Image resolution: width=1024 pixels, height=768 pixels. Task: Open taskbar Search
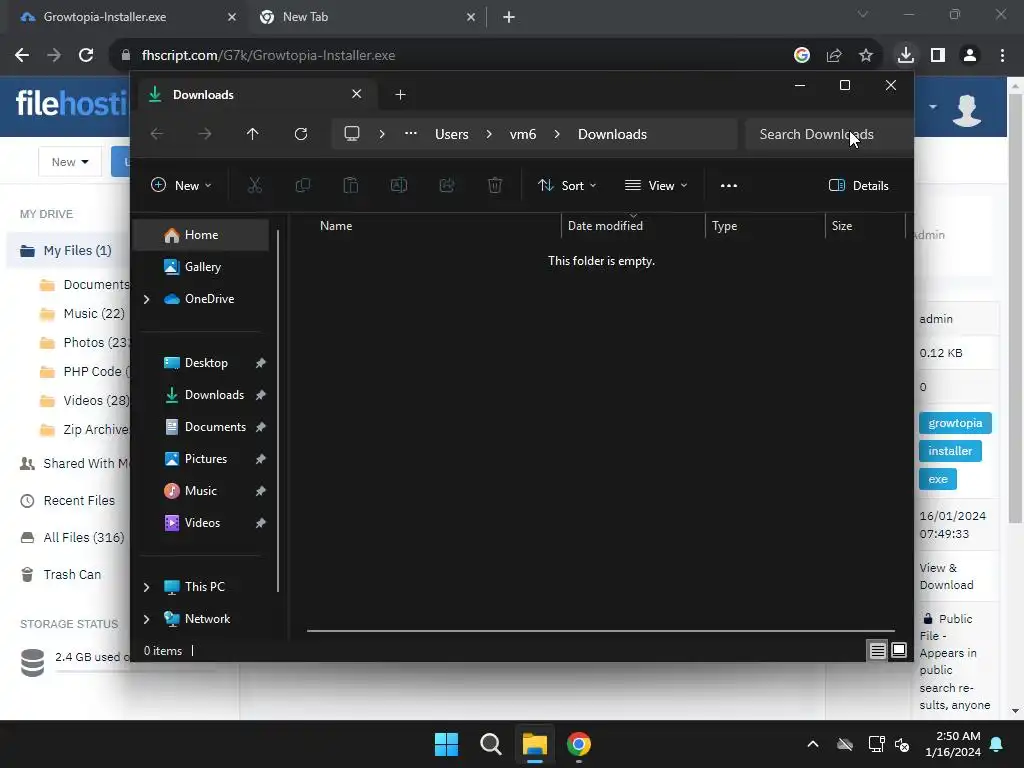click(x=490, y=744)
